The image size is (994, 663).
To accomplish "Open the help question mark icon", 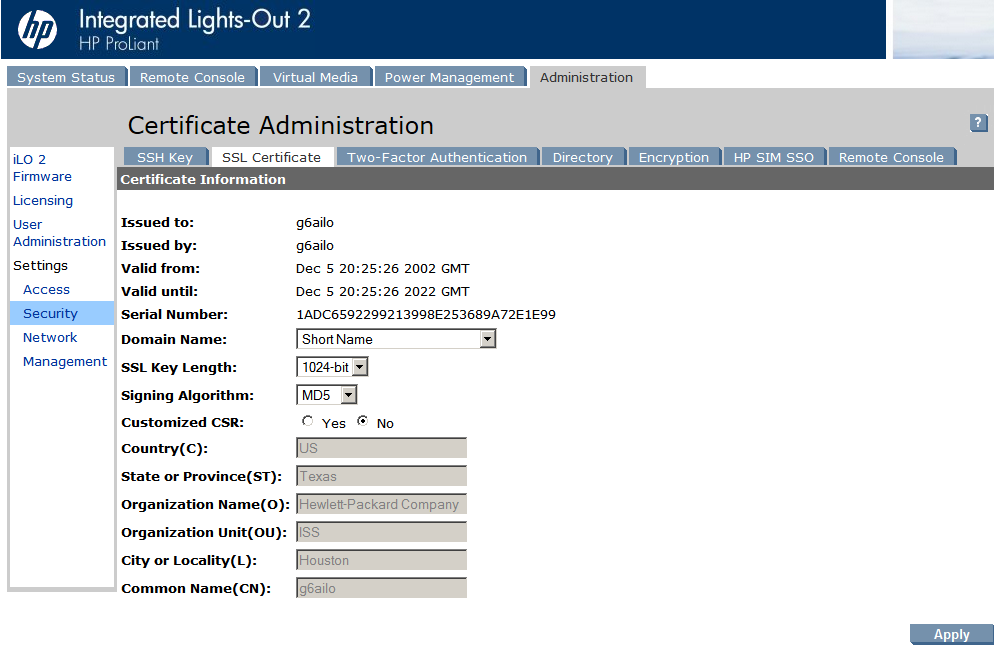I will (978, 122).
